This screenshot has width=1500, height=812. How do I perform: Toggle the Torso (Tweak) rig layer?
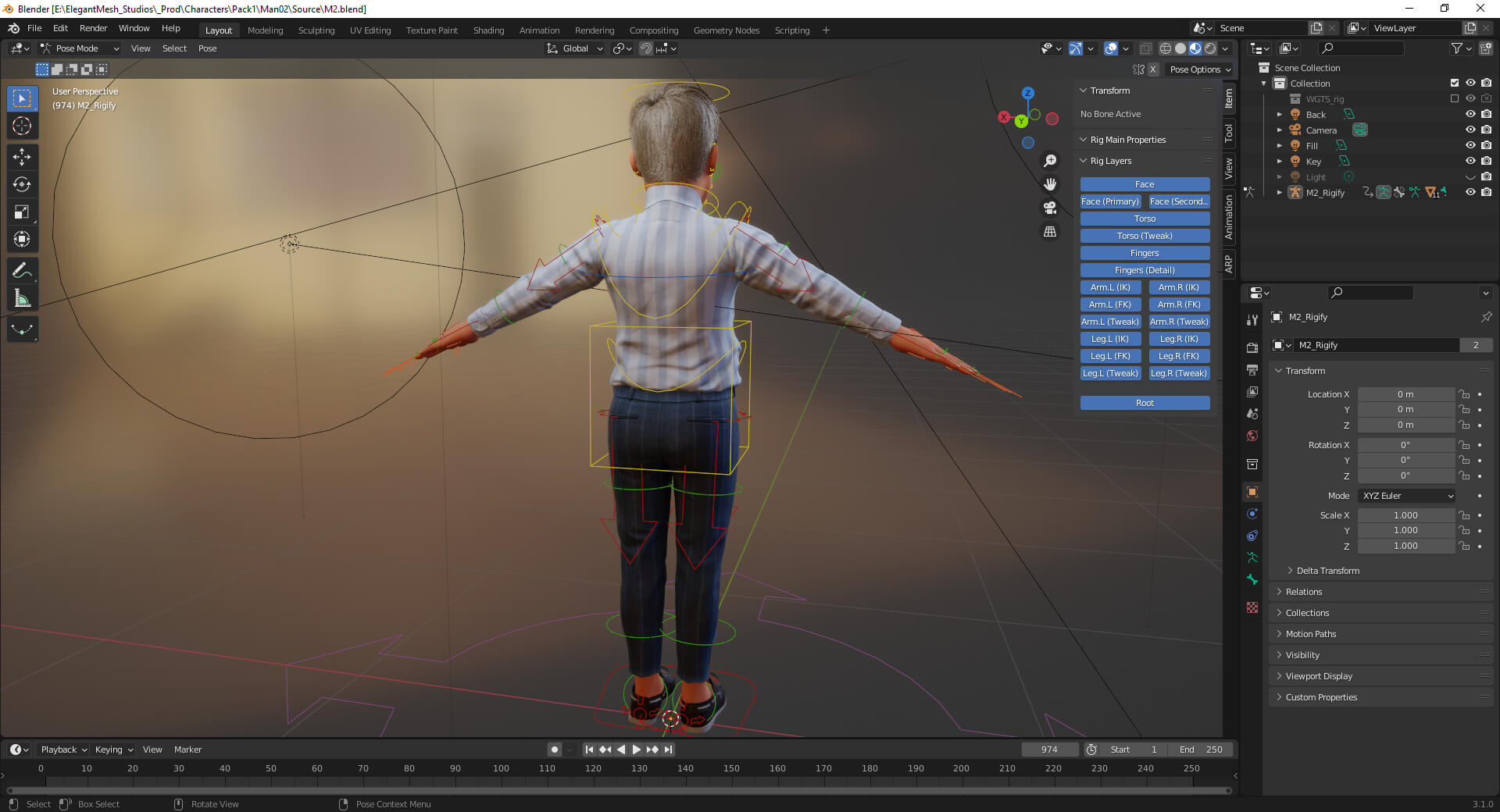[1145, 236]
